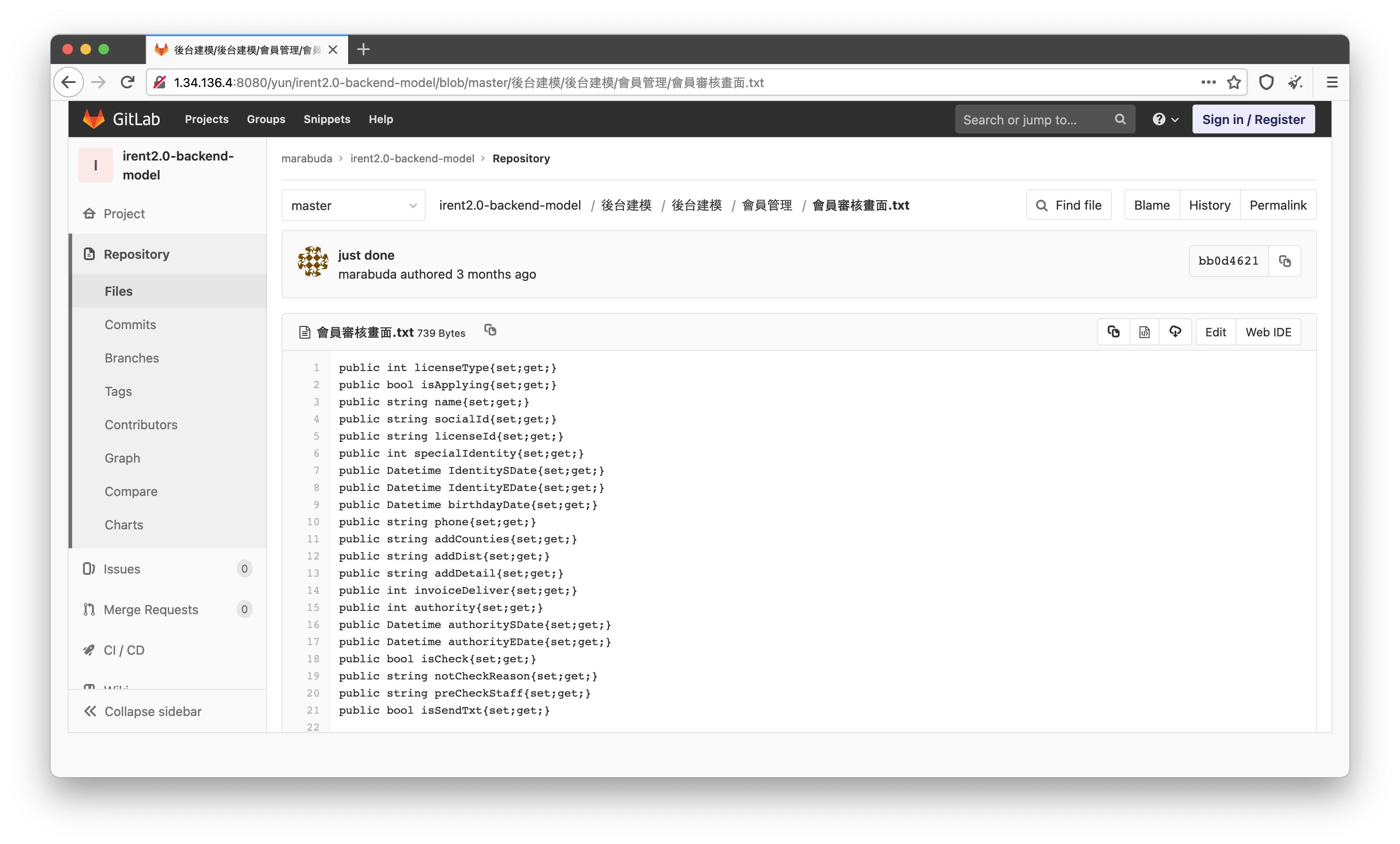Screen dimensions: 1400x844
Task: Click the History button
Action: click(x=1210, y=205)
